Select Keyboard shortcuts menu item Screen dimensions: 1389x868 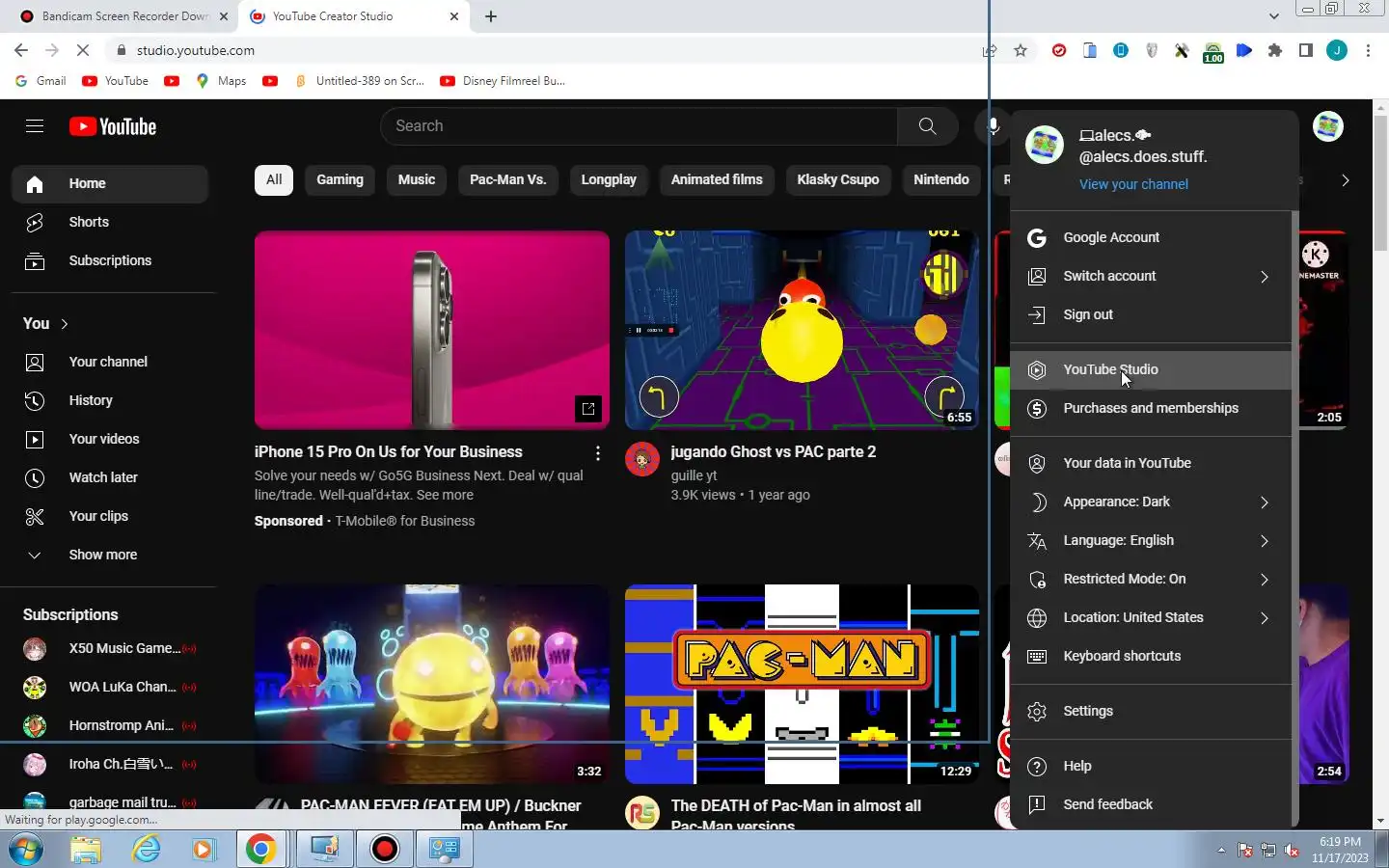1151,656
